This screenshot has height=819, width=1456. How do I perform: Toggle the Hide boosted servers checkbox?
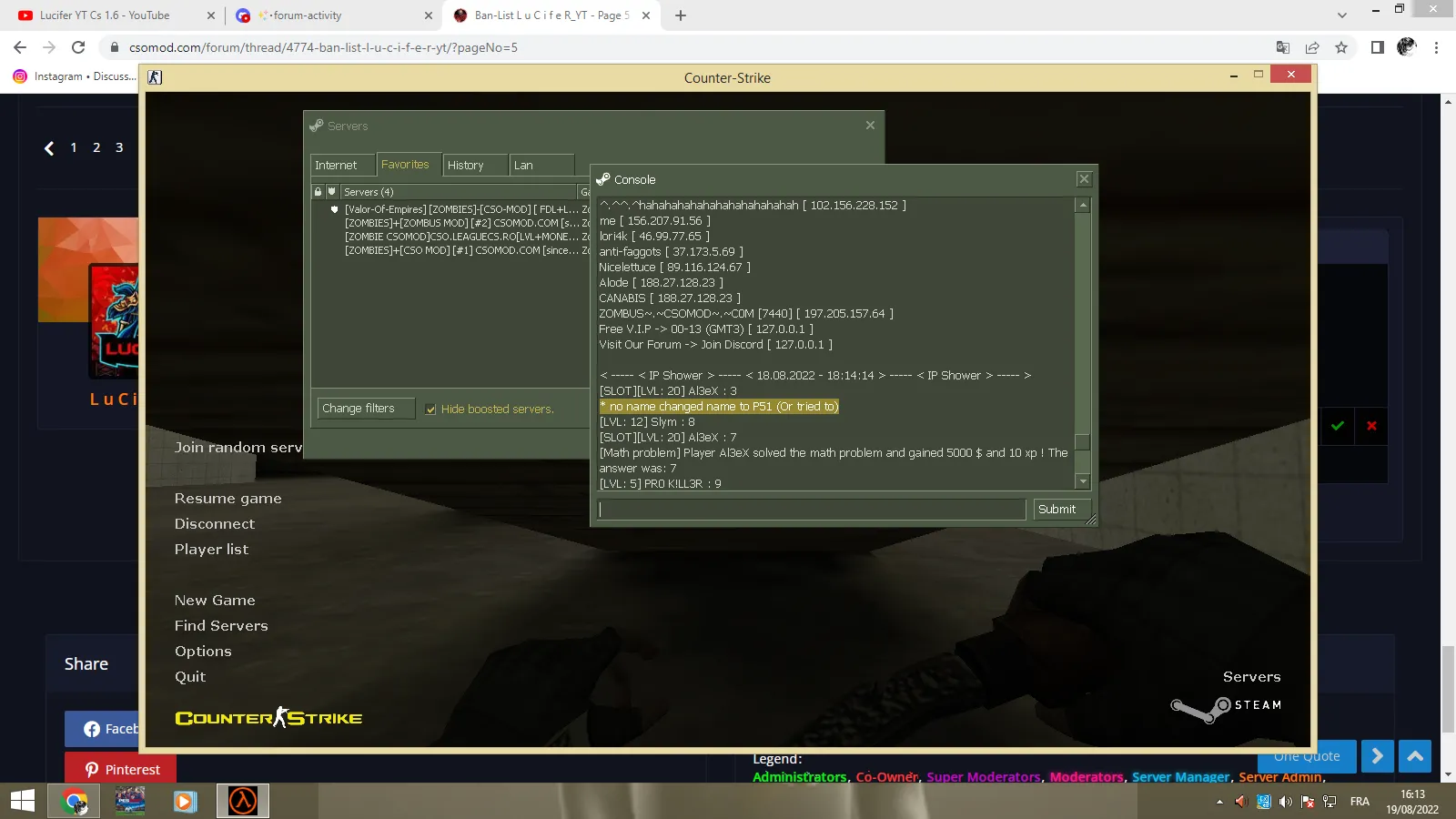click(431, 409)
